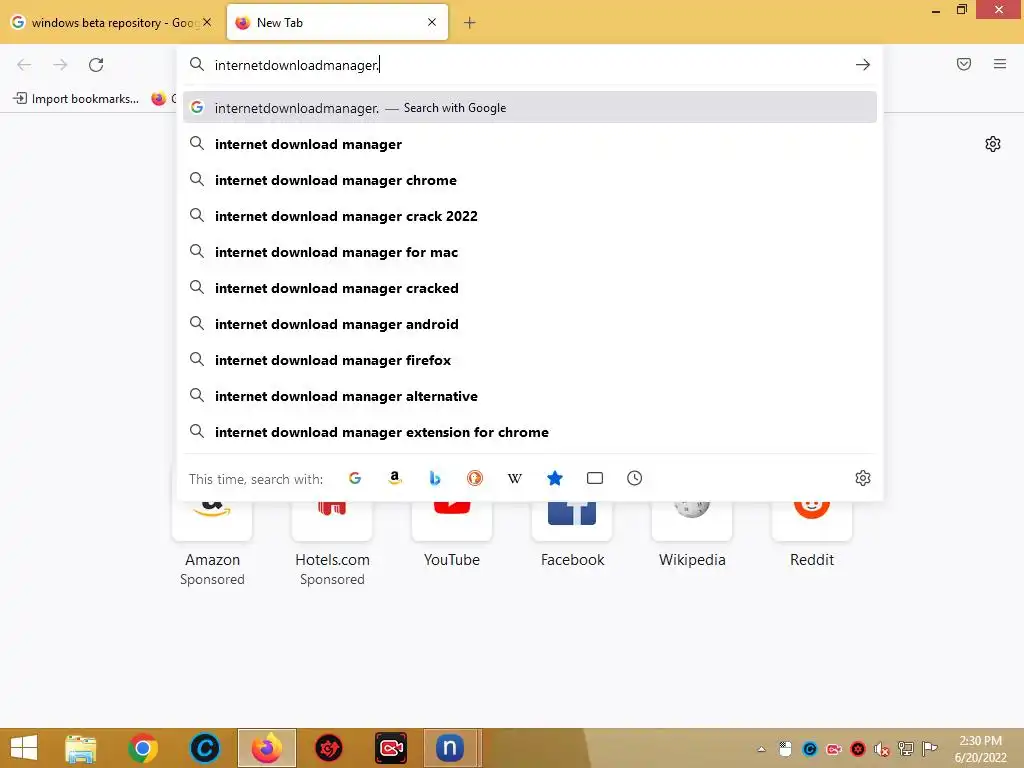The height and width of the screenshot is (768, 1024).
Task: Pick 'internet download manager firefox' suggestion
Action: (530, 359)
